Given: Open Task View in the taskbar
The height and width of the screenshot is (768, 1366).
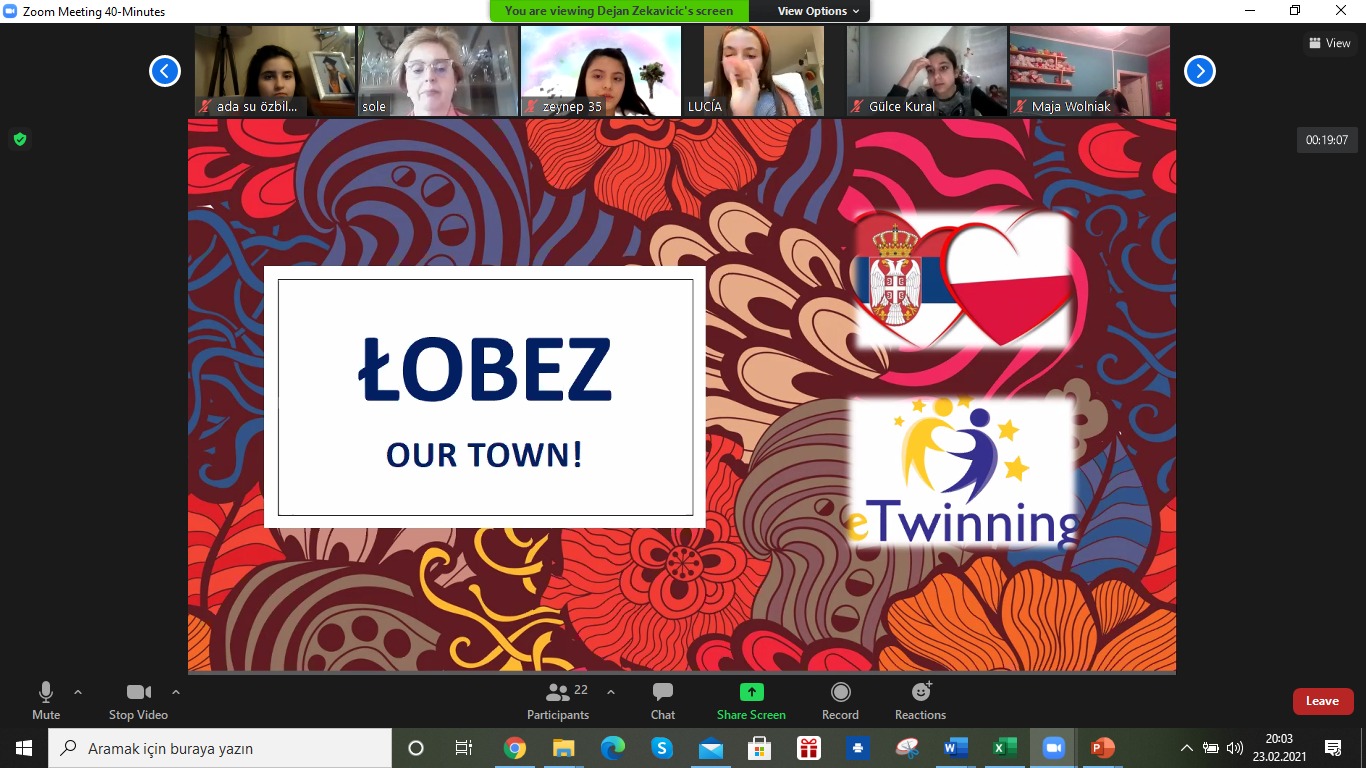Looking at the screenshot, I should (464, 748).
